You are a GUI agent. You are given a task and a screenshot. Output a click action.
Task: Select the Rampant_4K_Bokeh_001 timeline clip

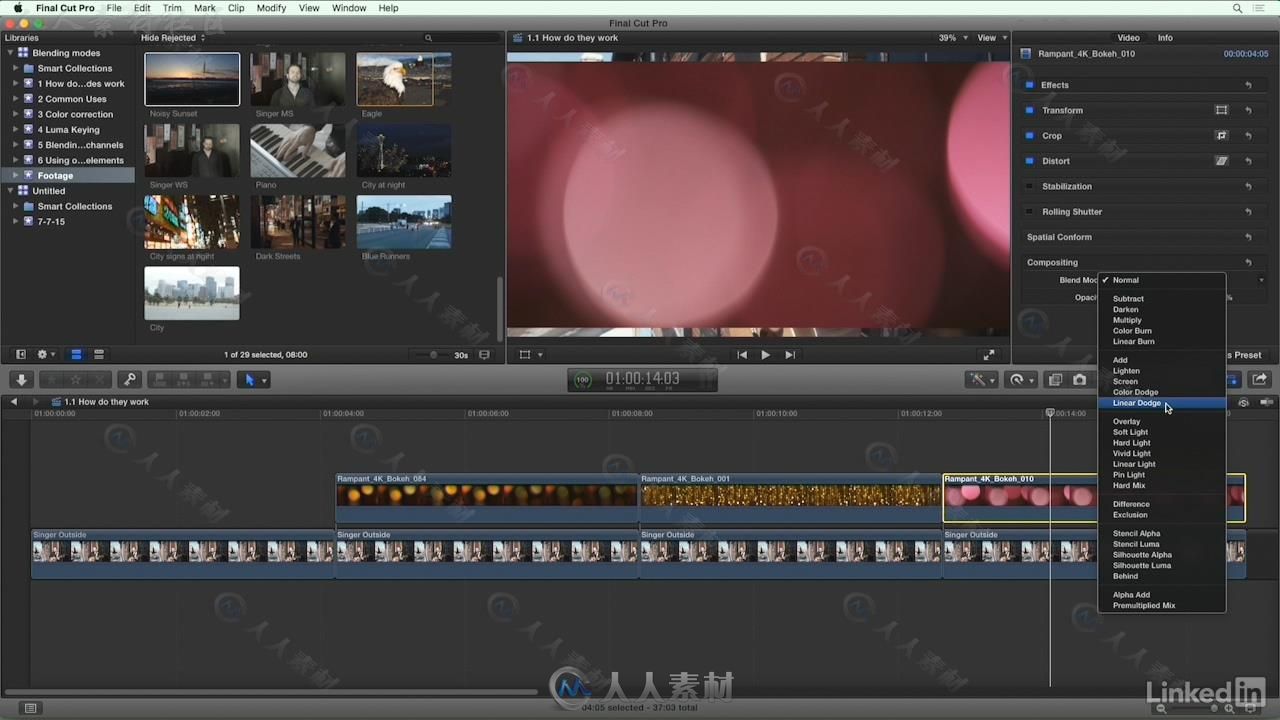click(790, 498)
